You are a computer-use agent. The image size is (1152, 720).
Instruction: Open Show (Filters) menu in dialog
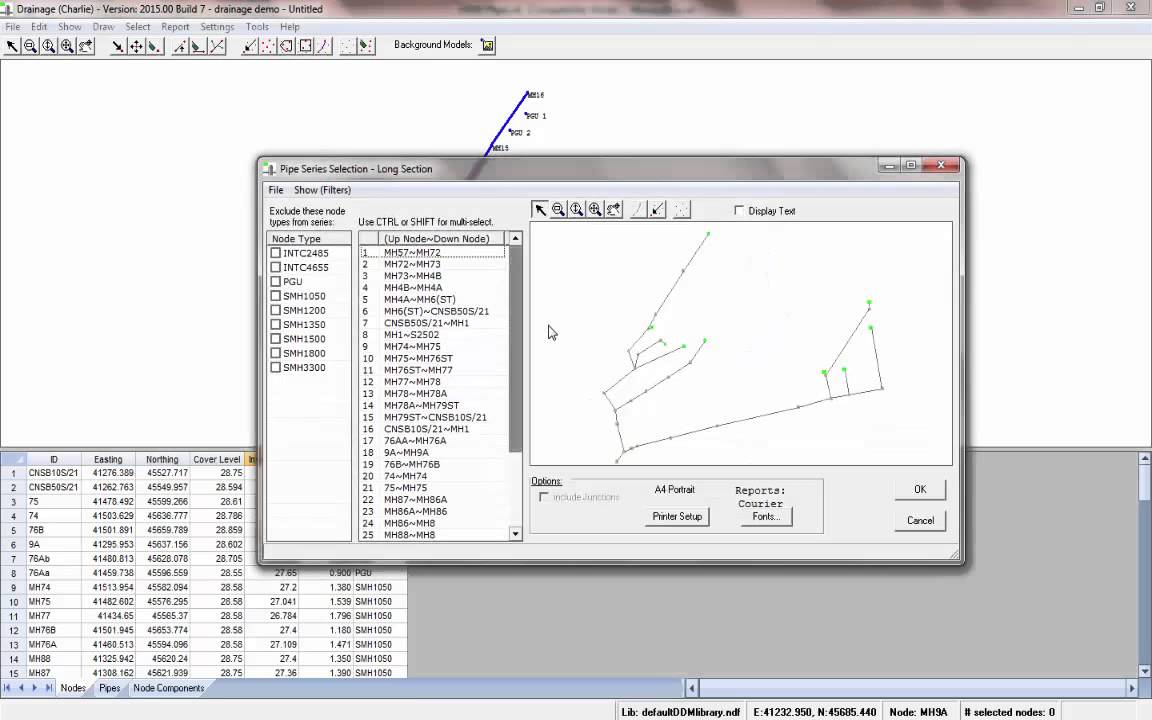[323, 190]
